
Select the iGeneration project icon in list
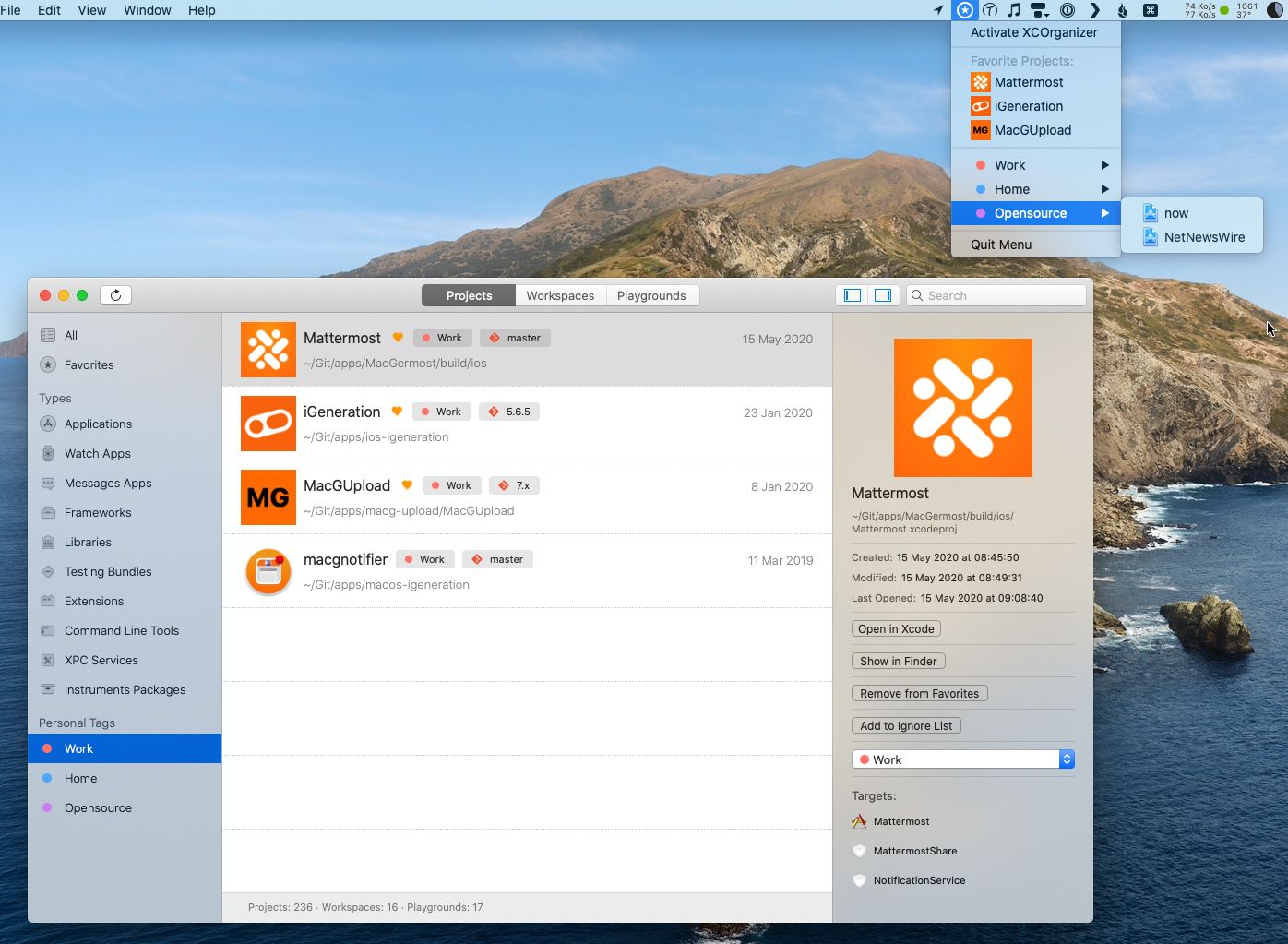coord(268,424)
